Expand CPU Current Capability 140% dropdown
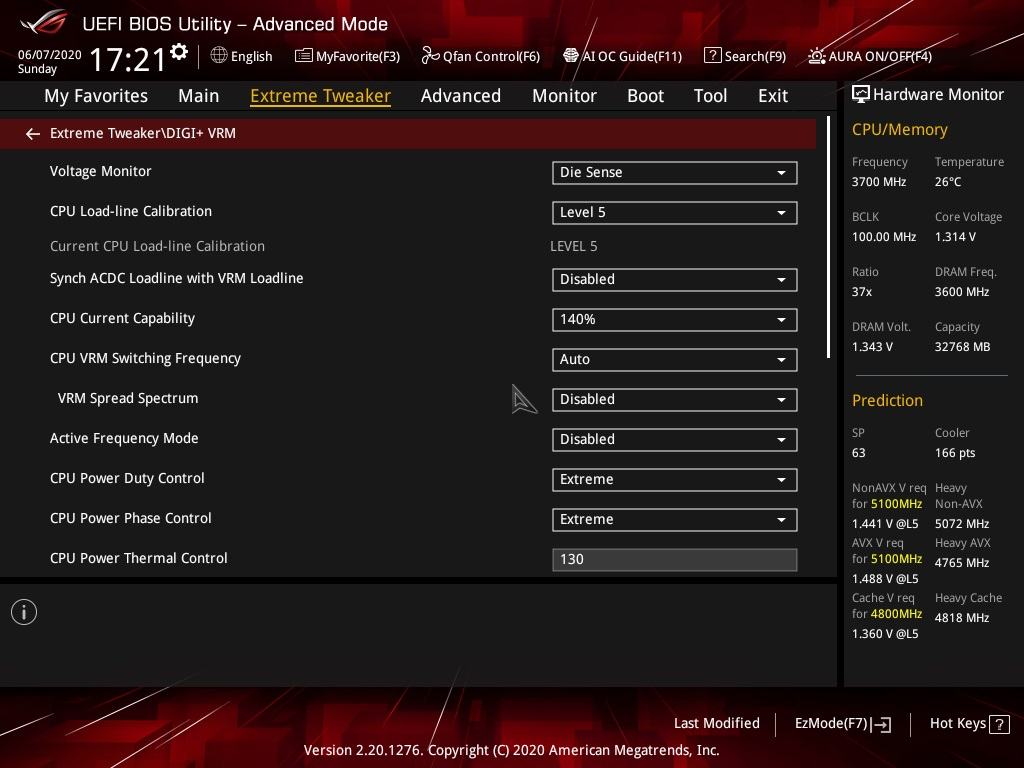This screenshot has width=1024, height=768. tap(674, 319)
